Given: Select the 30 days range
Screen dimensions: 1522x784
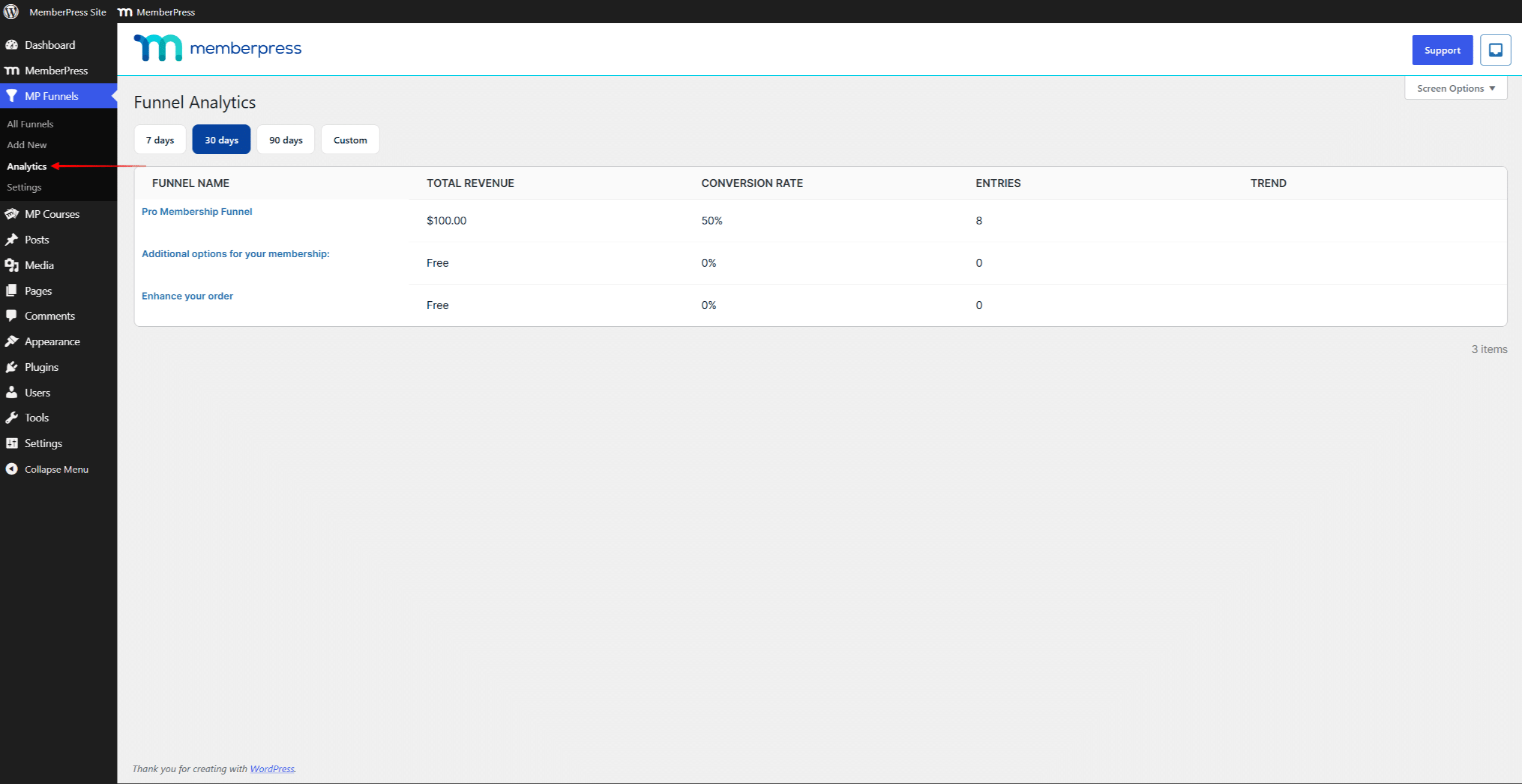Looking at the screenshot, I should pos(222,140).
